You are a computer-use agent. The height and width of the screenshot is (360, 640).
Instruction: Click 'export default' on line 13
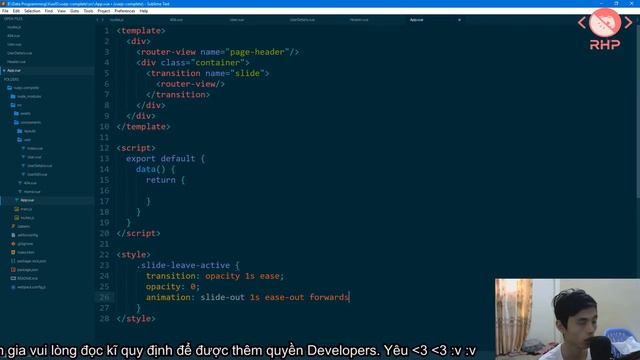(160, 158)
